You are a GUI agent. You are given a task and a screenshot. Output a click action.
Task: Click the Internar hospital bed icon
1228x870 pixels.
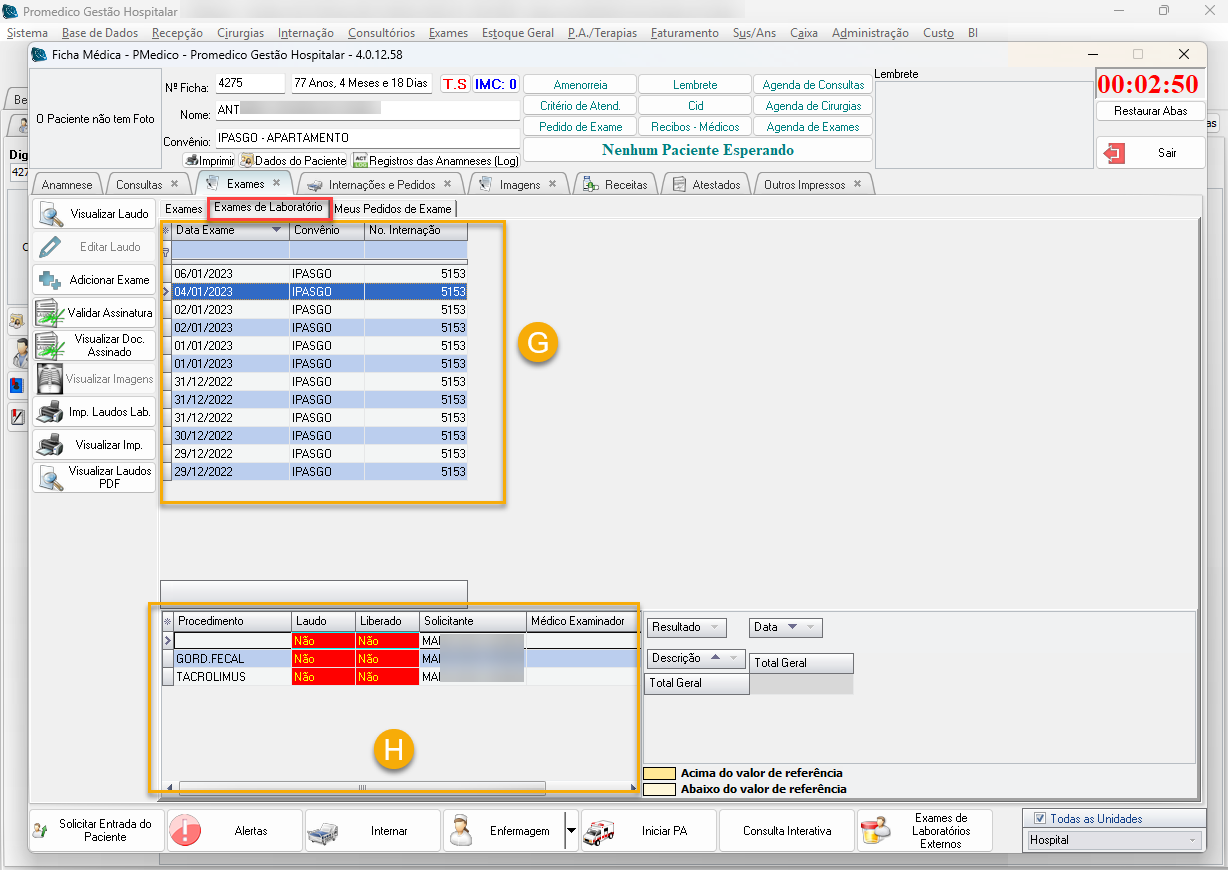point(323,830)
